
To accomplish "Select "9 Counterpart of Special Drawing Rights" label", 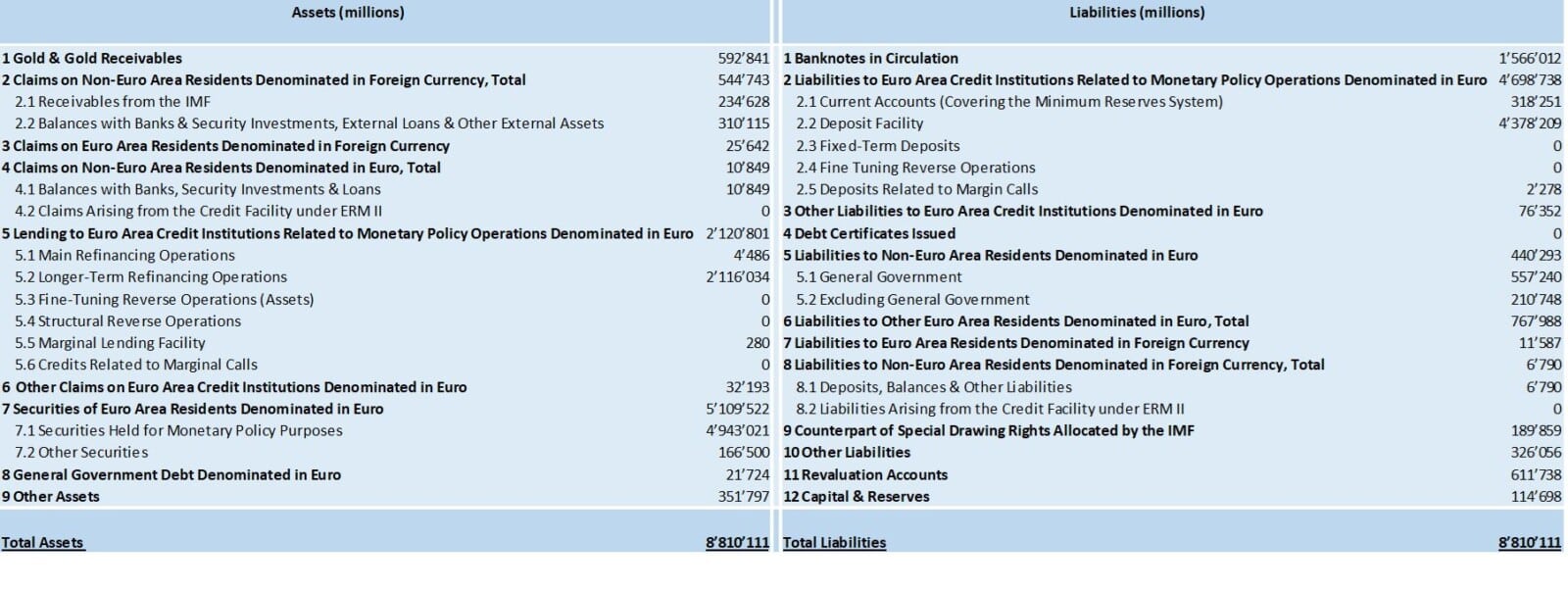I will [x=989, y=430].
